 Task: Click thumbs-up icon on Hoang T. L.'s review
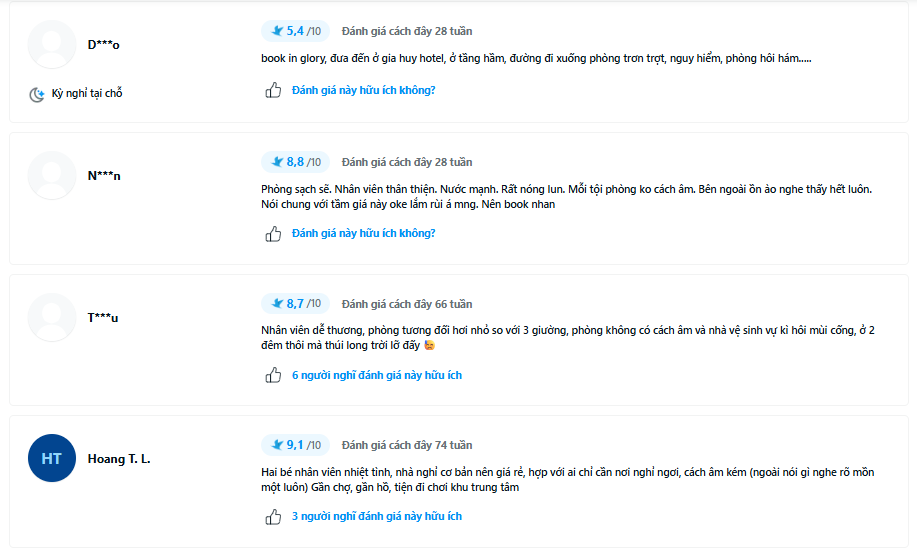[273, 516]
